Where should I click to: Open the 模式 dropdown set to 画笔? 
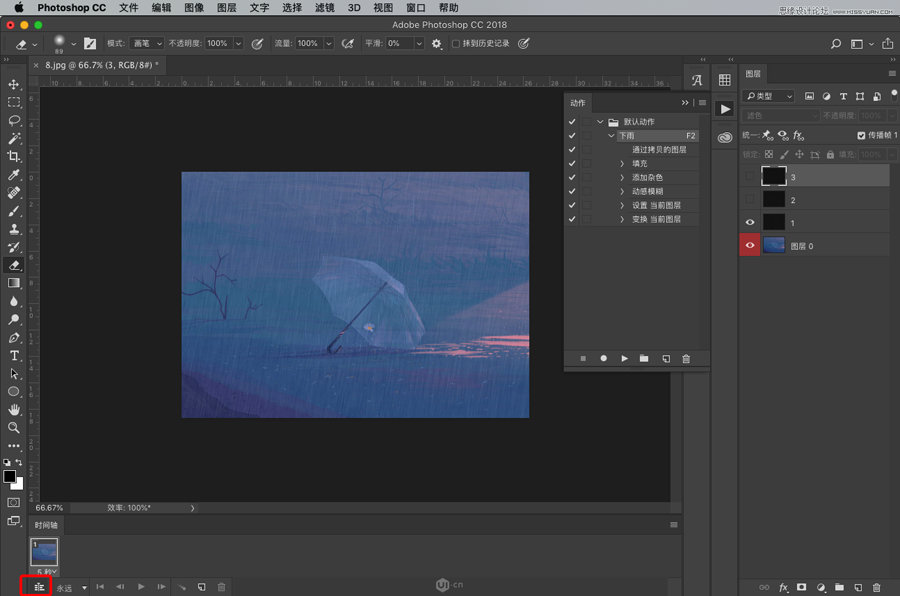[146, 44]
